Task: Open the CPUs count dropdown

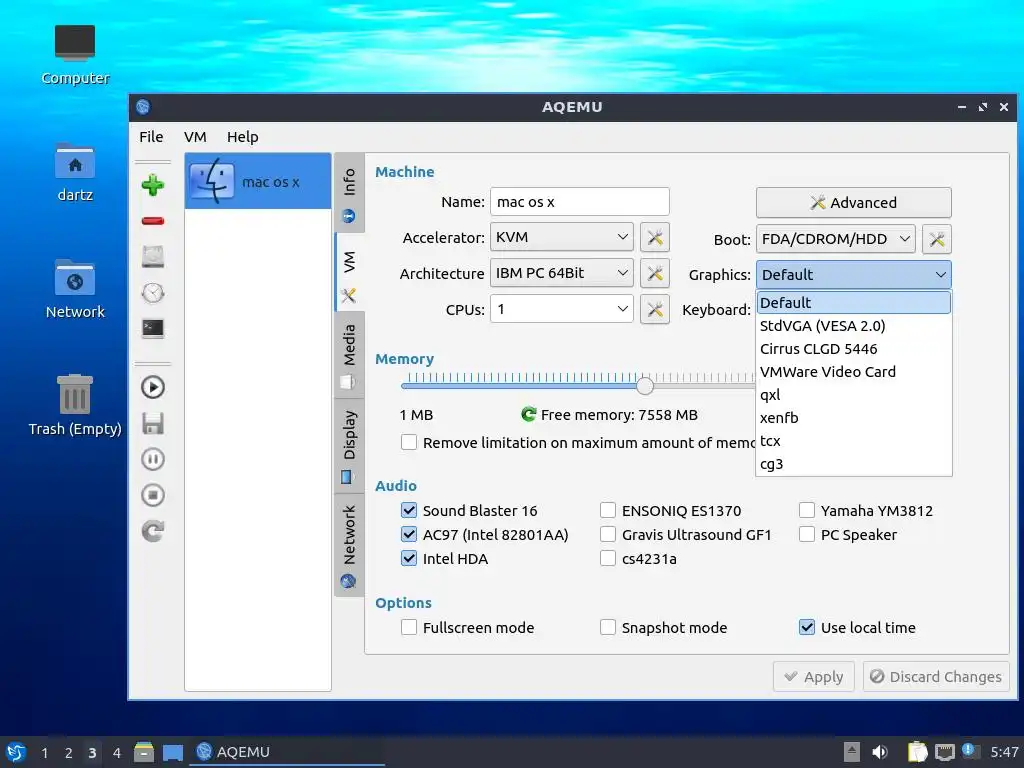Action: point(562,309)
